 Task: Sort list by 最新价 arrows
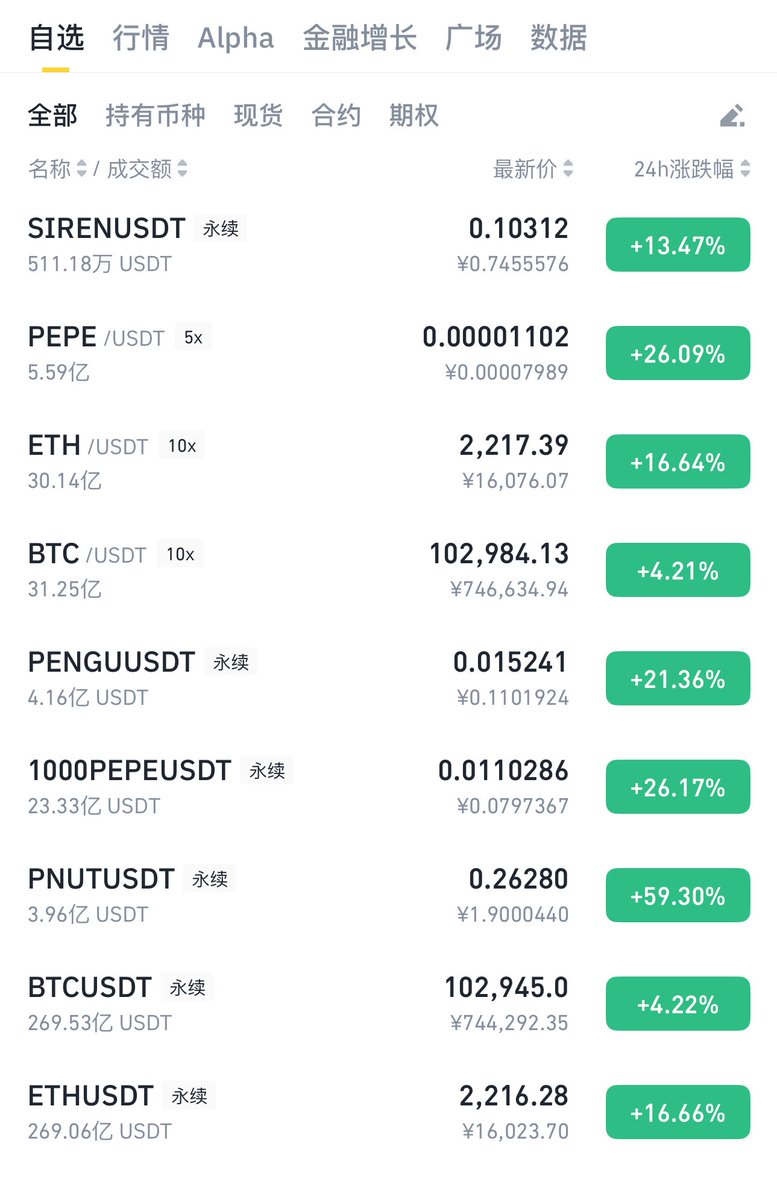[x=568, y=170]
